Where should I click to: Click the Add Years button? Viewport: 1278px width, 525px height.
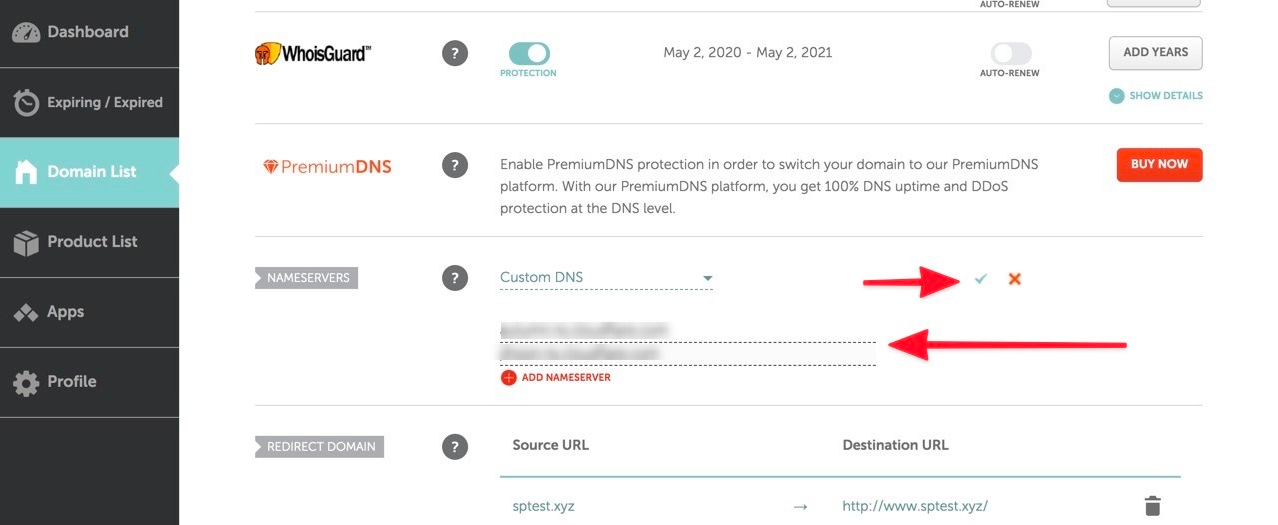[x=1155, y=53]
